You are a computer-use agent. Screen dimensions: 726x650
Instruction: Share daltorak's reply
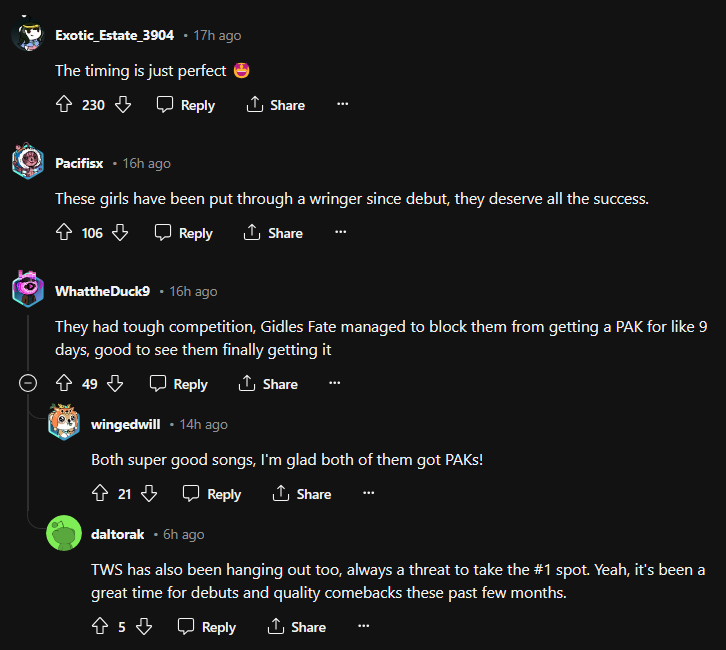(297, 627)
